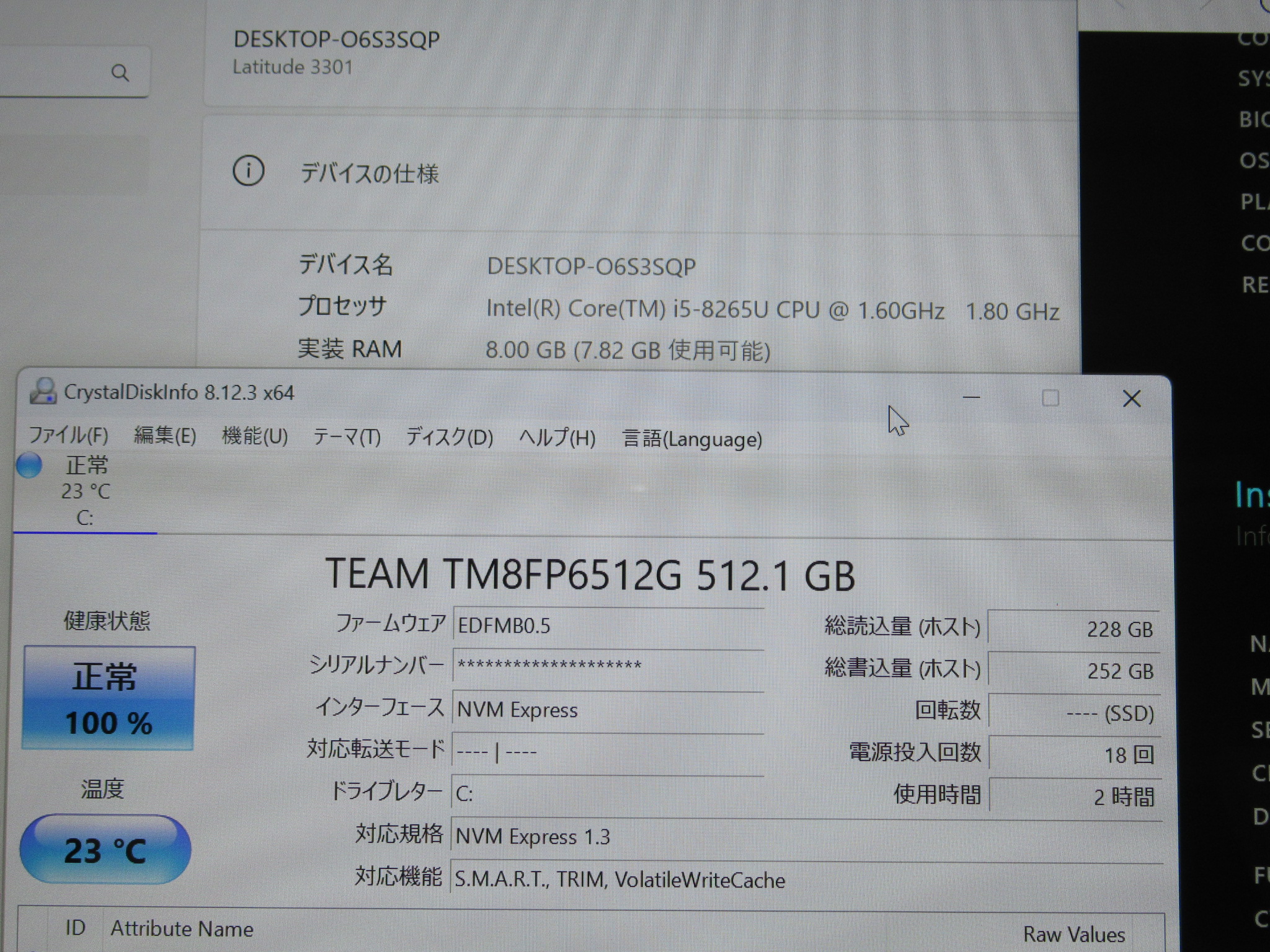Viewport: 1270px width, 952px height.
Task: Click the 対応転送モード value field
Action: tap(608, 752)
